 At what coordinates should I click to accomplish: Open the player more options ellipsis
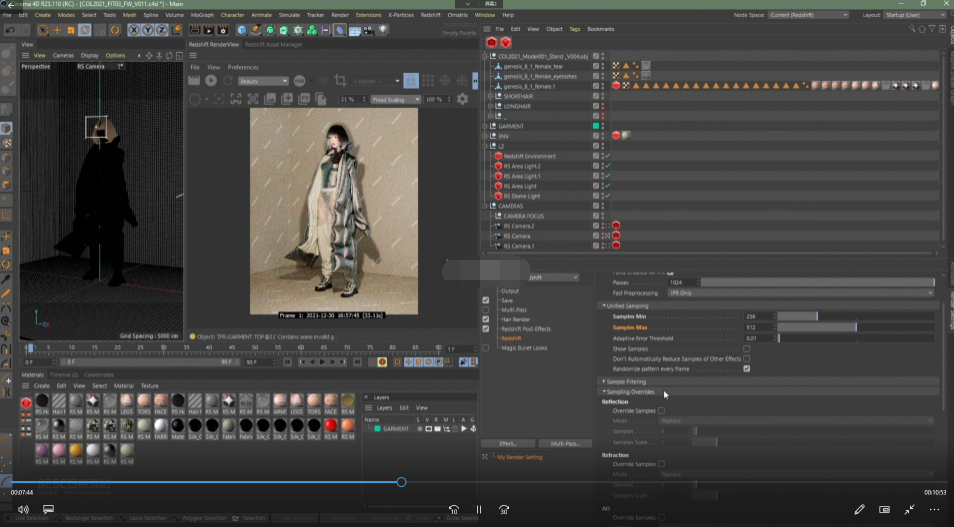(x=935, y=509)
